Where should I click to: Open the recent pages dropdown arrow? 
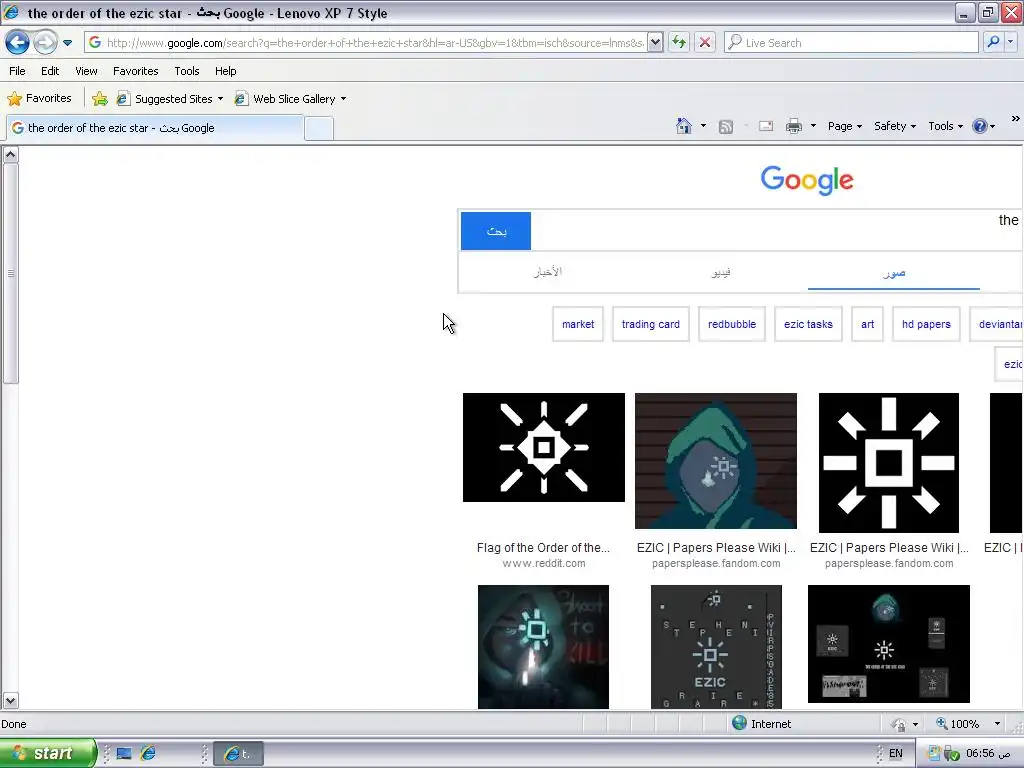click(67, 43)
